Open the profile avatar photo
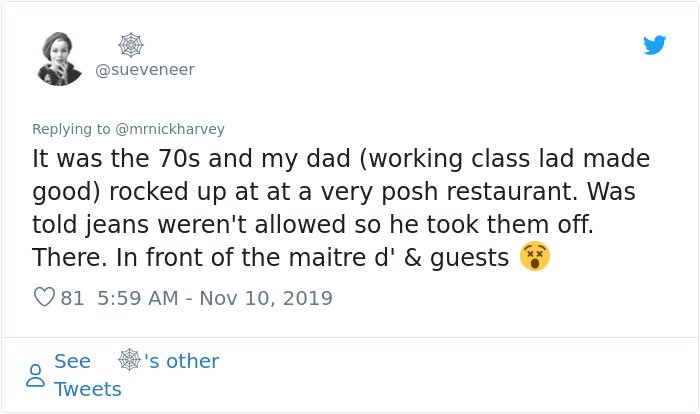 pos(59,59)
